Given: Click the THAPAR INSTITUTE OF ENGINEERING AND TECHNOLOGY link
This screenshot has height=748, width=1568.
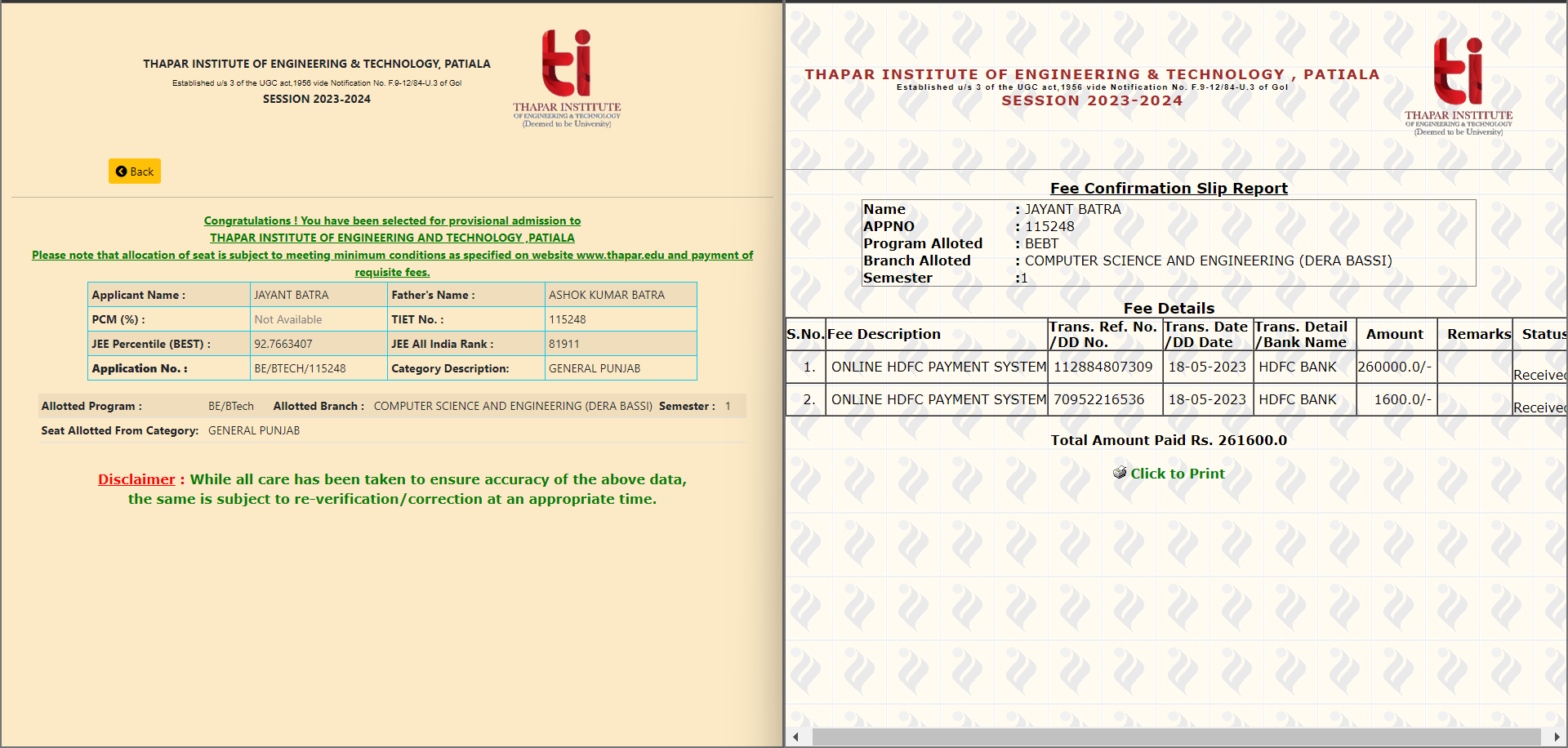Looking at the screenshot, I should (x=392, y=238).
